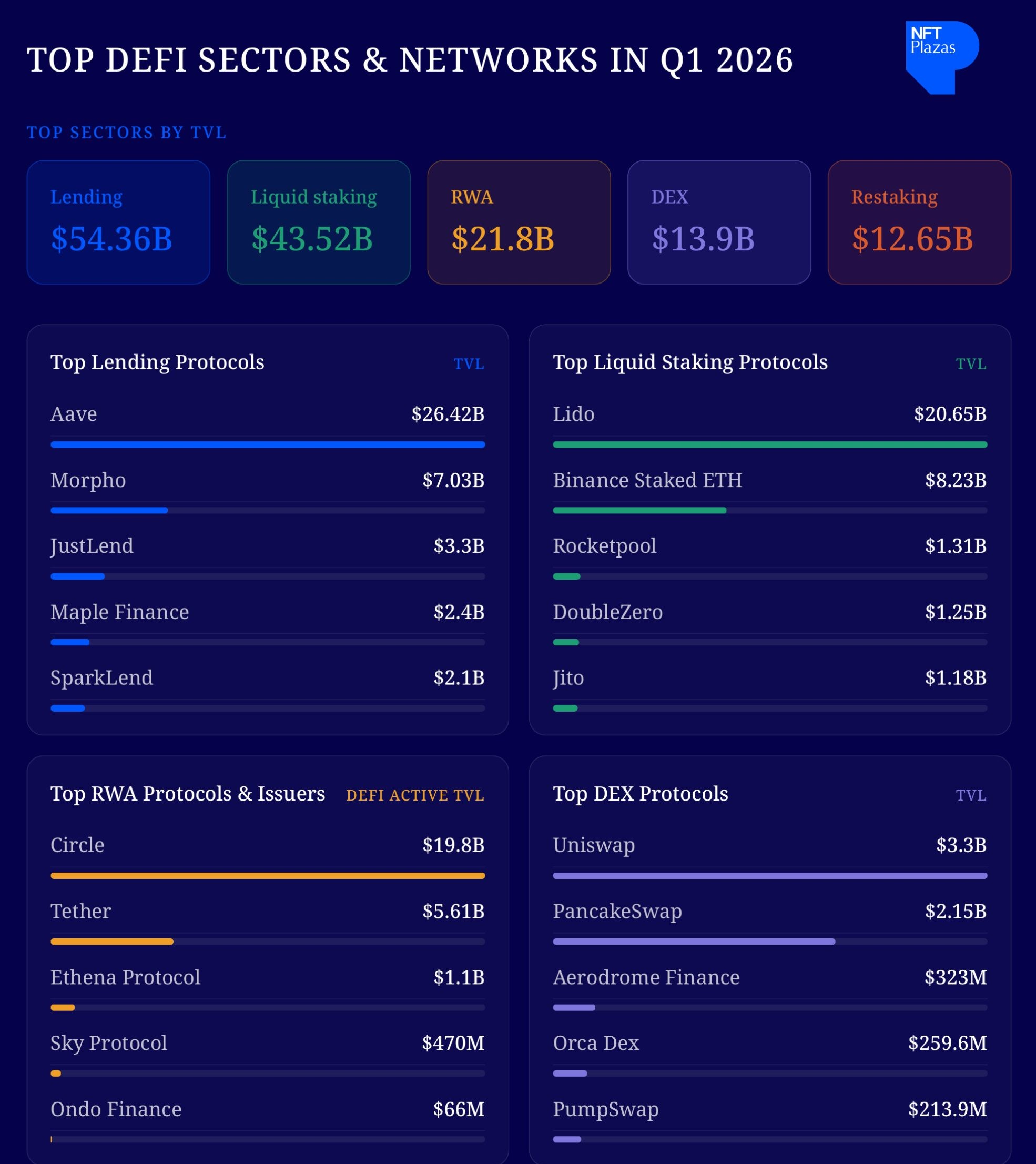Click the Aerodrome Finance entry
1036x1164 pixels.
[x=645, y=977]
